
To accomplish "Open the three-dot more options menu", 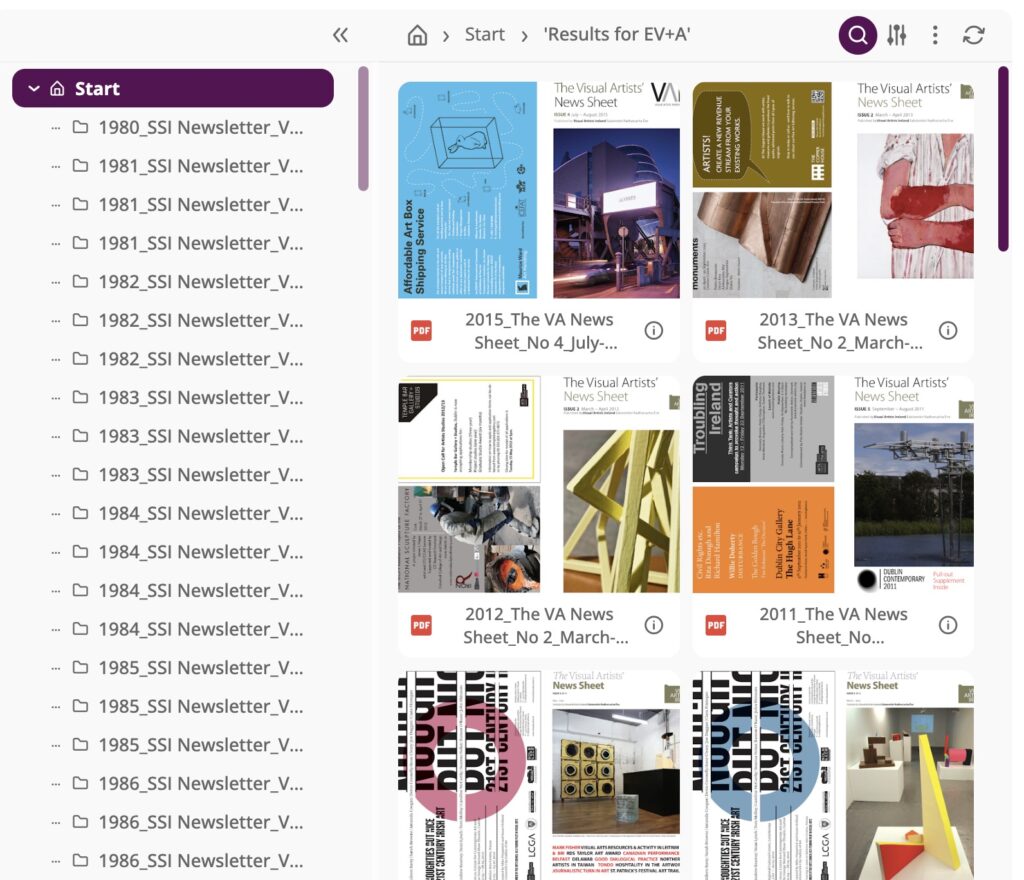I will pyautogui.click(x=935, y=35).
